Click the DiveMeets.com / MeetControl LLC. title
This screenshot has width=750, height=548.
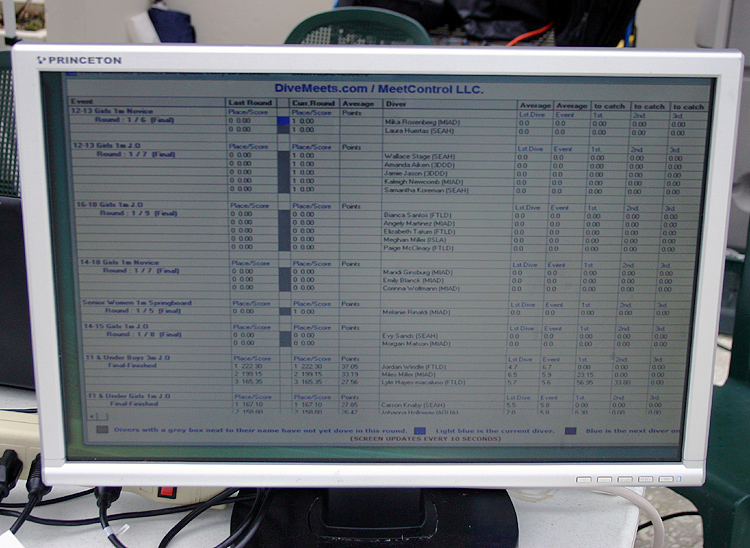click(379, 89)
